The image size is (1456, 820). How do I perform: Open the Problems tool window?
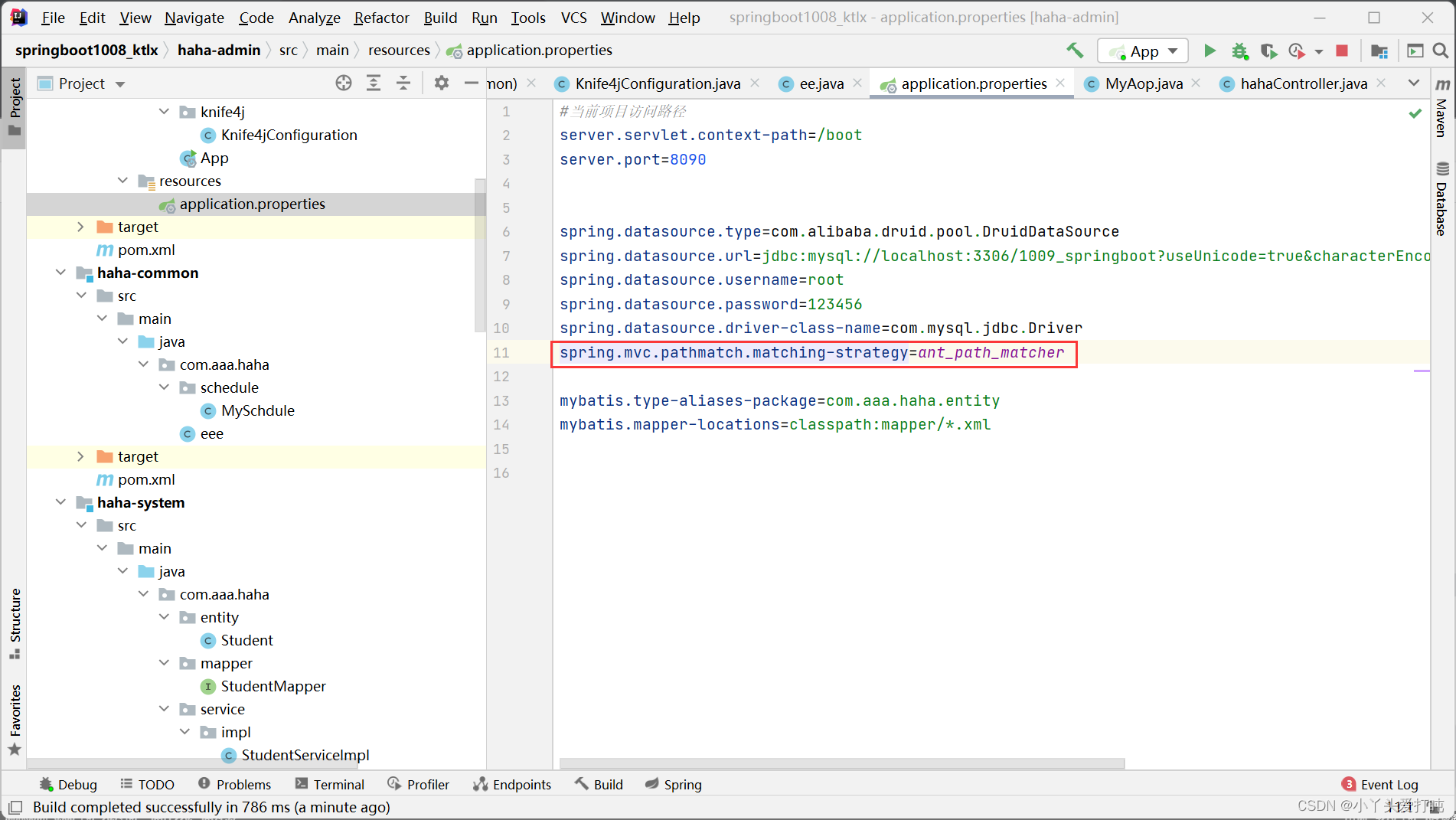234,784
